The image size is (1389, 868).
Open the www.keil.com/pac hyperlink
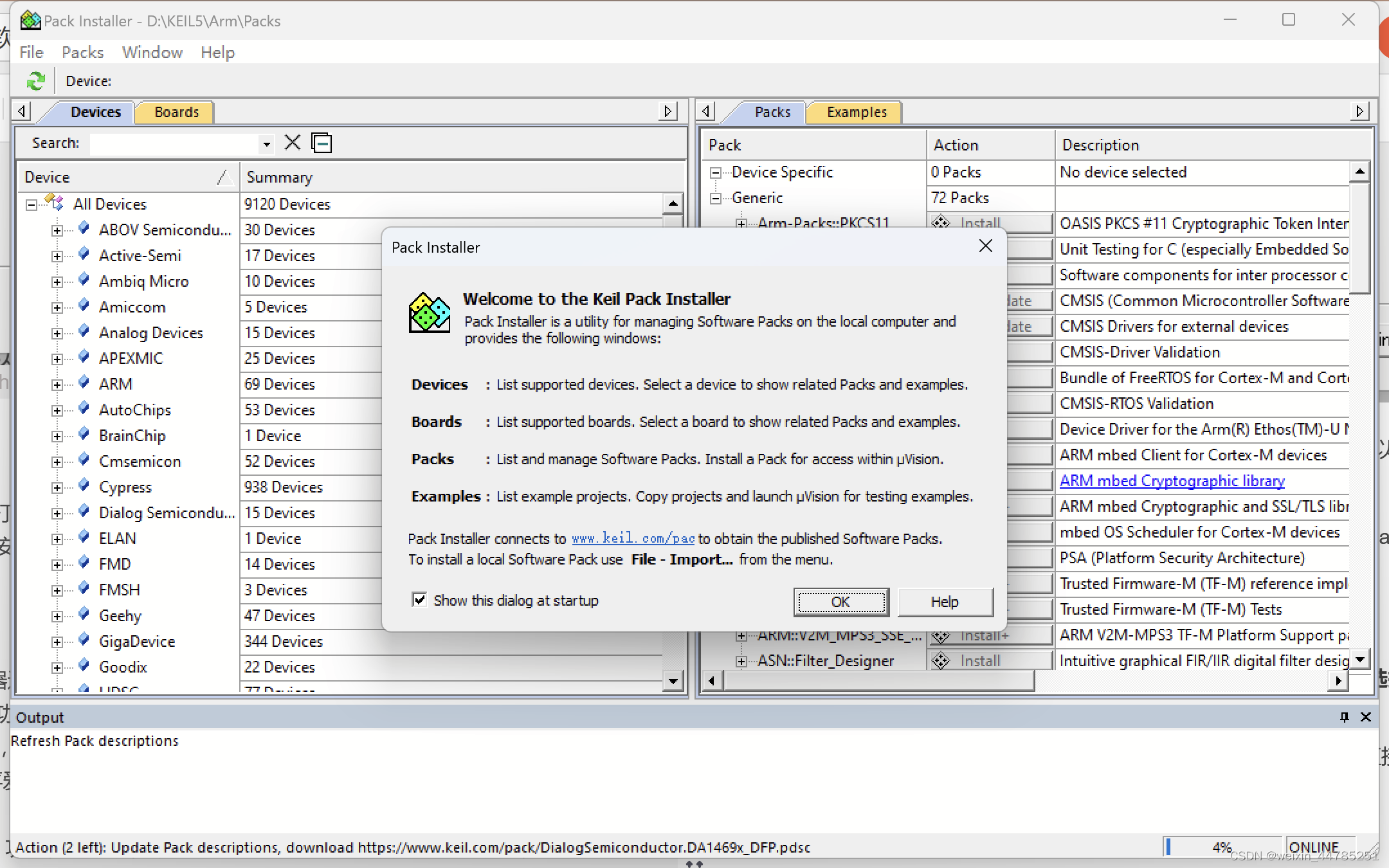pos(633,539)
